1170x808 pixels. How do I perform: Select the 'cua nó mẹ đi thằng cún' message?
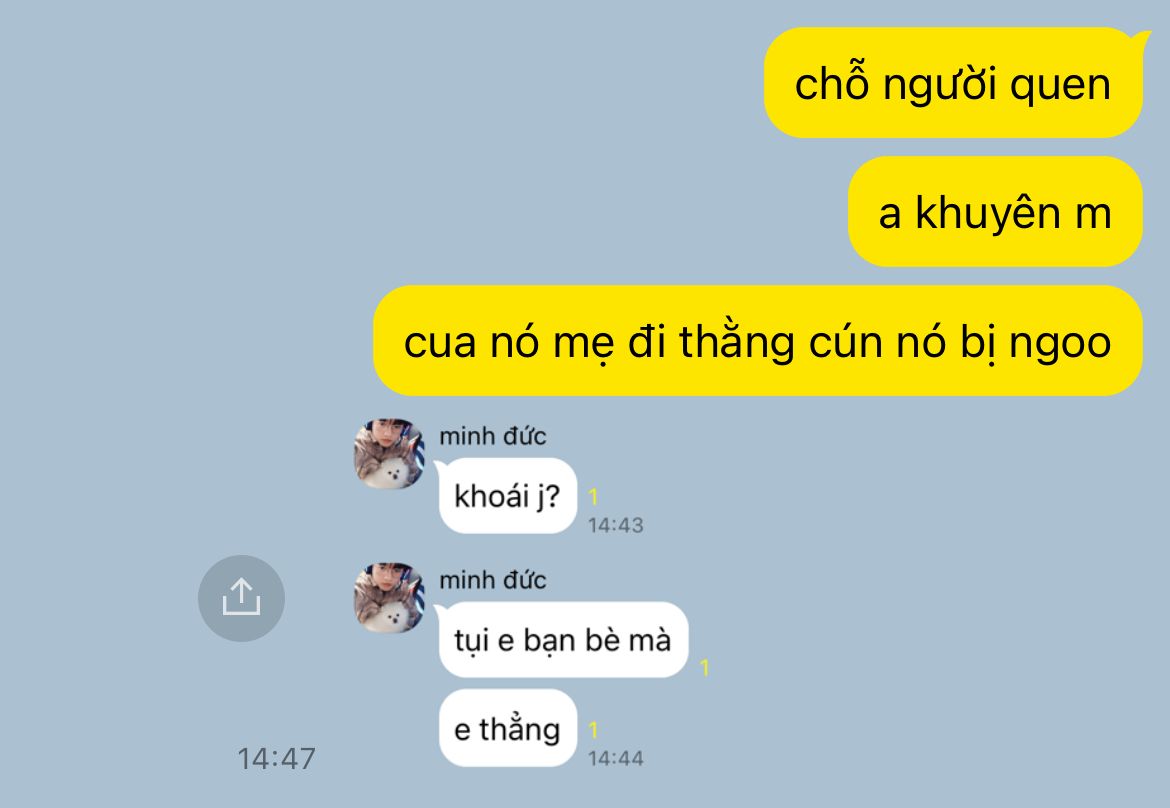pyautogui.click(x=758, y=341)
